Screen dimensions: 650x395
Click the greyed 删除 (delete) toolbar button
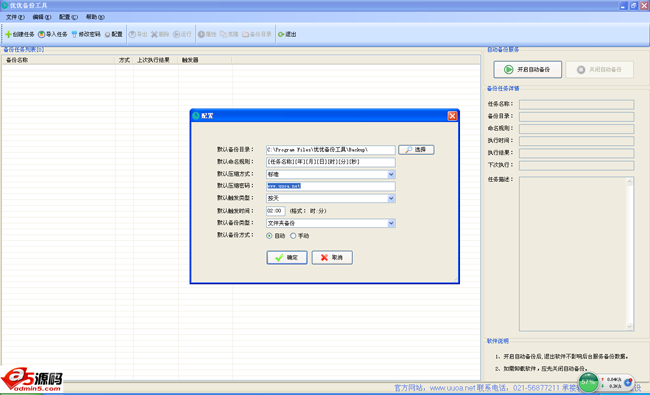point(160,34)
